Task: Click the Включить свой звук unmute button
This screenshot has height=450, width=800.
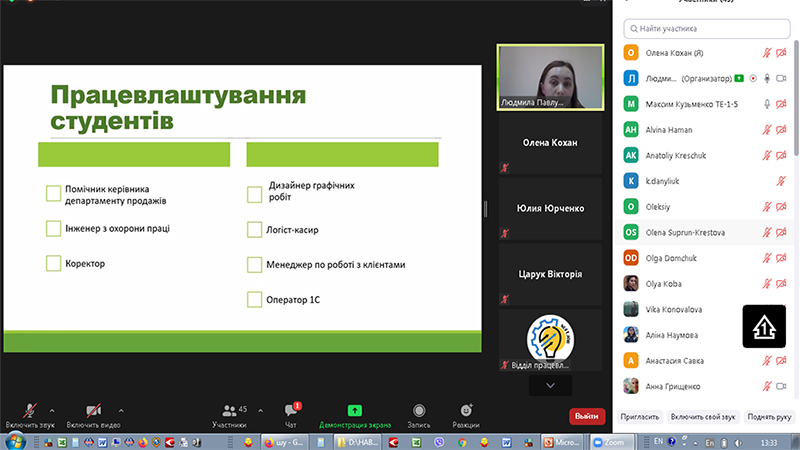Action: pos(703,417)
